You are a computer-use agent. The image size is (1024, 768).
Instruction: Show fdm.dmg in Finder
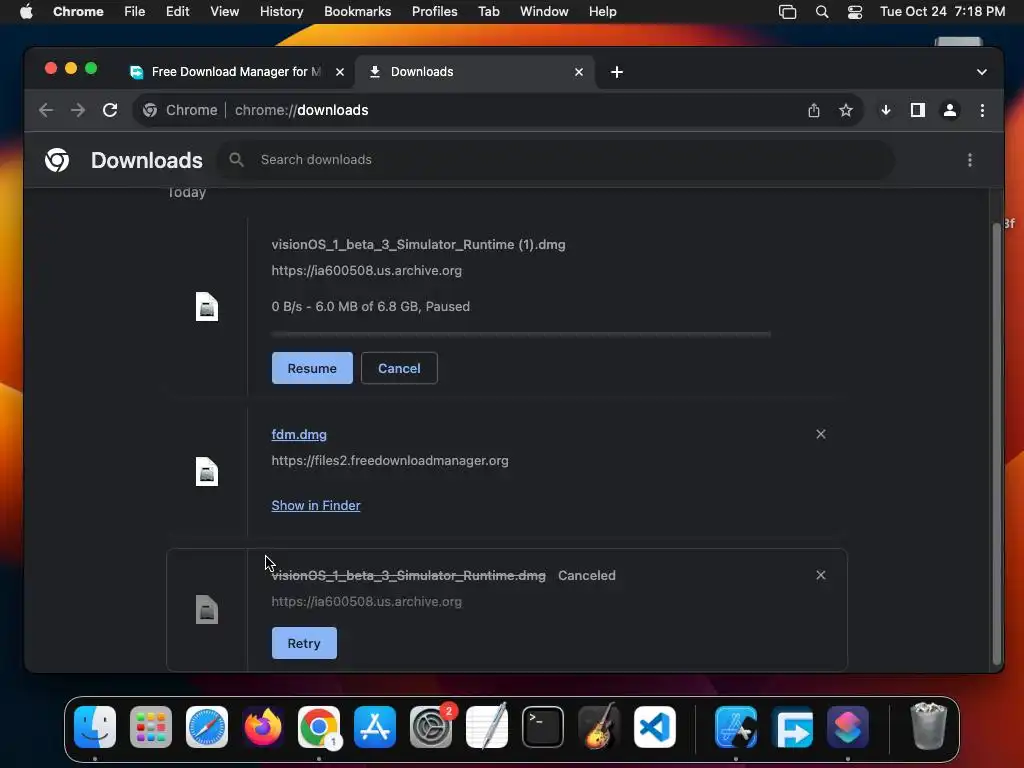(316, 505)
